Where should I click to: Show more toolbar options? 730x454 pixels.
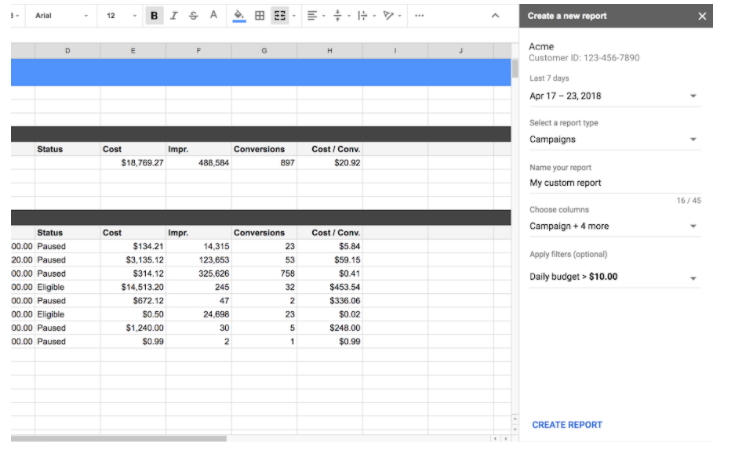click(418, 16)
